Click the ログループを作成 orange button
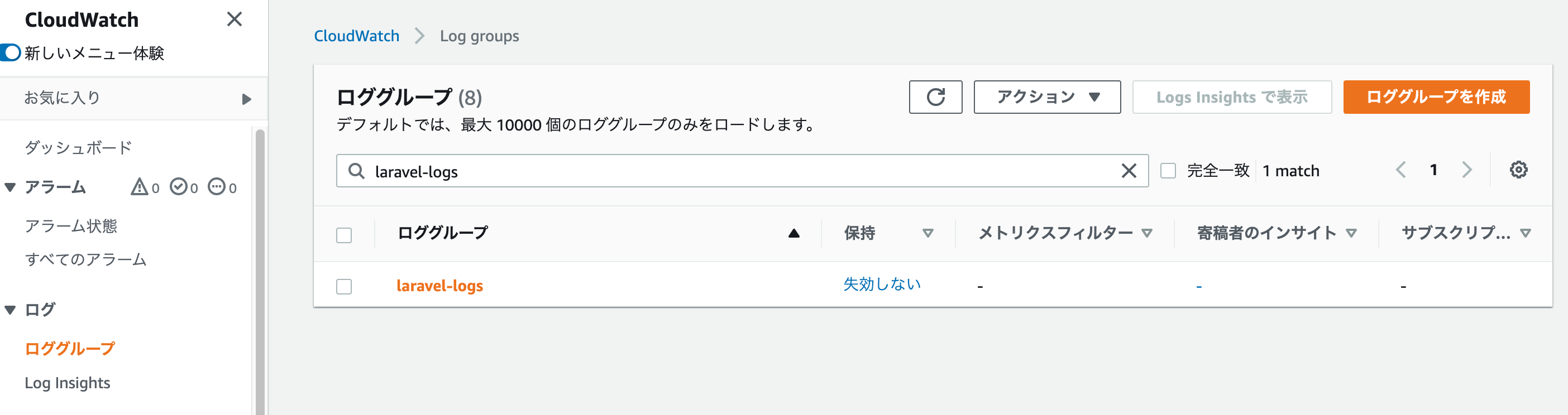This screenshot has width=1568, height=415. [x=1435, y=97]
